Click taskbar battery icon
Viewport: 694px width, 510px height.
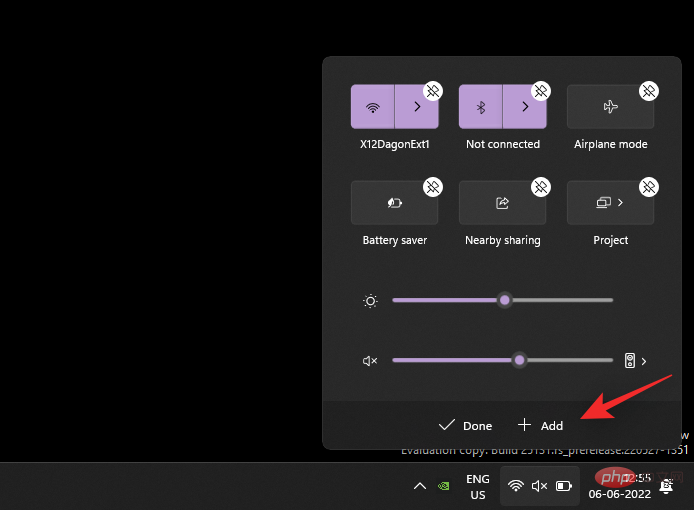coord(564,486)
